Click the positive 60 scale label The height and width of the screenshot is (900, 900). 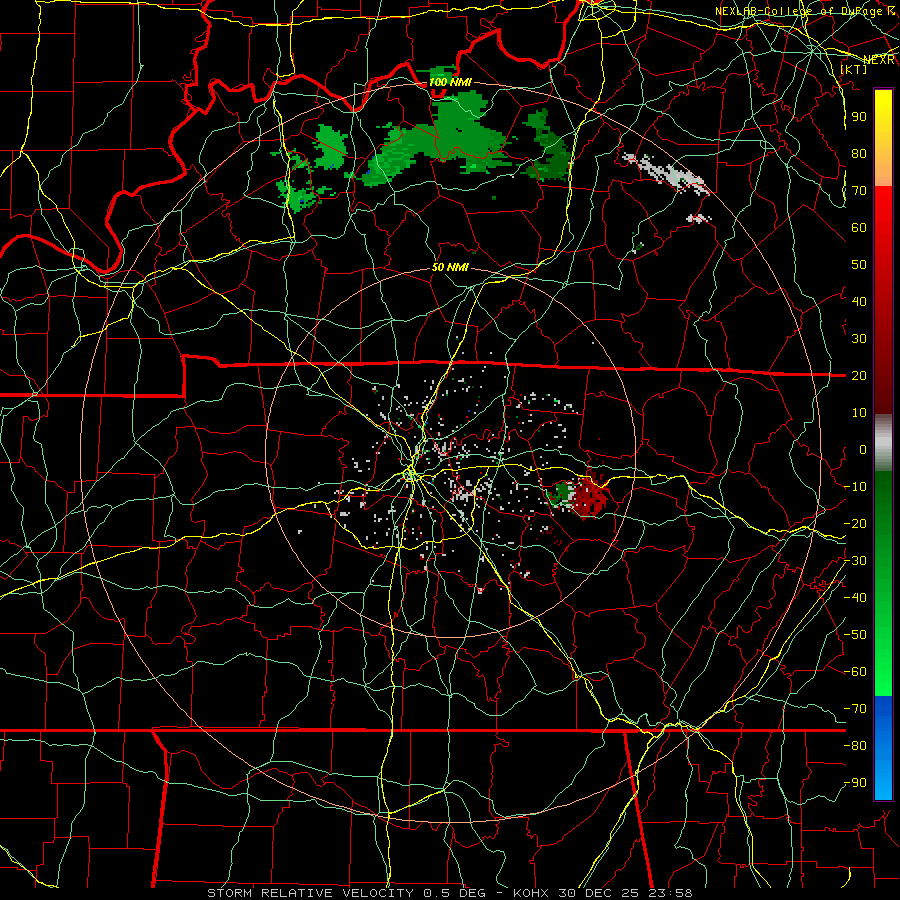pos(859,228)
